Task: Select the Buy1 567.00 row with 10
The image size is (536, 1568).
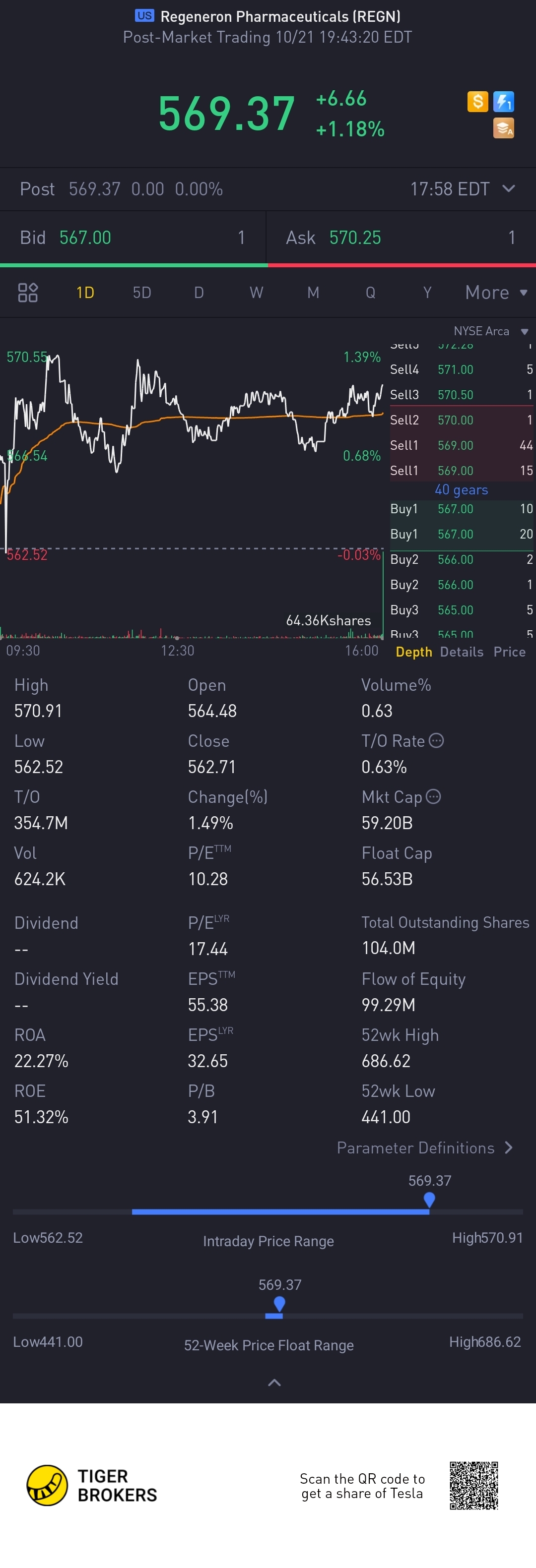Action: (x=462, y=509)
